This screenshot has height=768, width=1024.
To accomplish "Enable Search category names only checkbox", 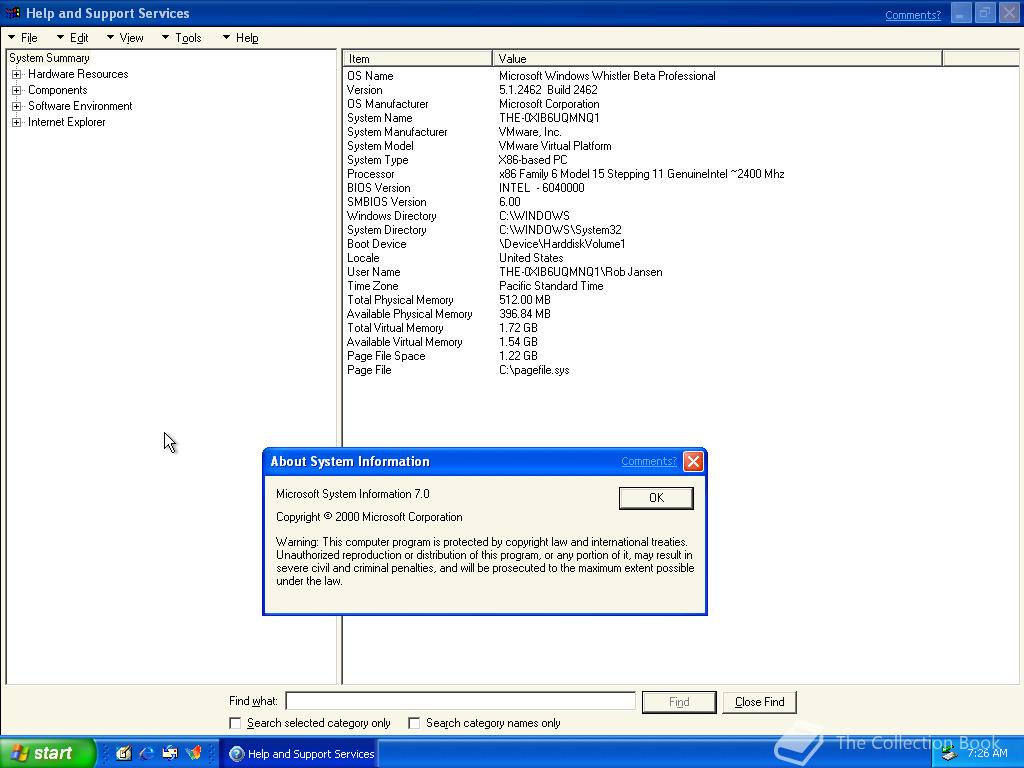I will coord(414,723).
